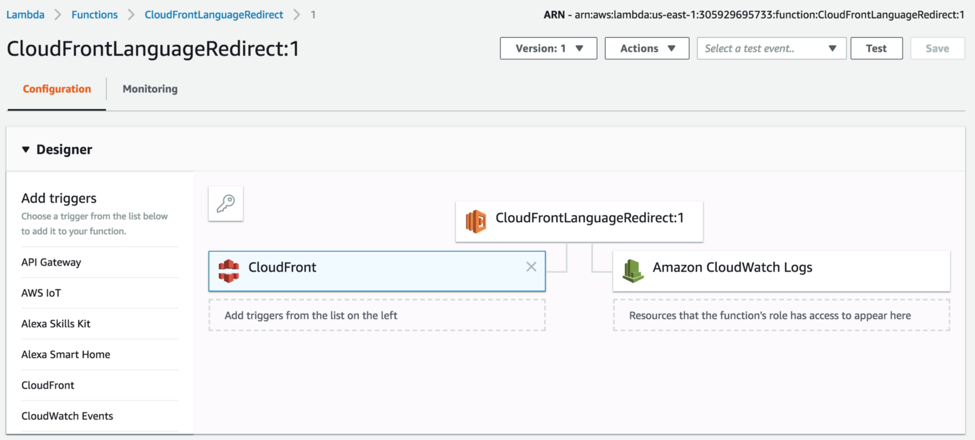Add the Alexa Skills Kit trigger
The image size is (975, 440).
coord(56,324)
